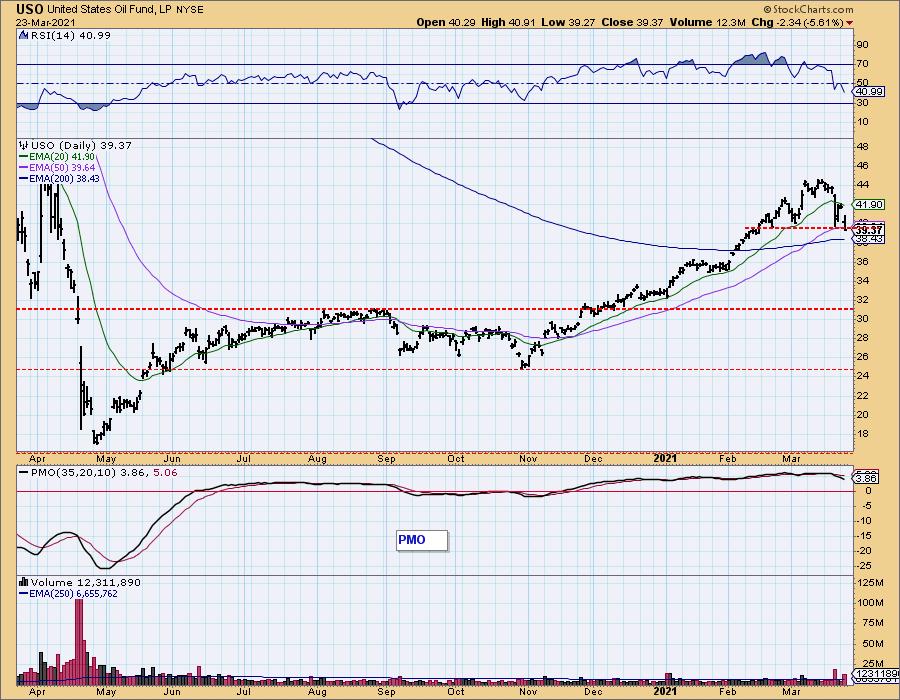The image size is (900, 700).
Task: Click the red down arrow beside Chg
Action: click(x=849, y=23)
